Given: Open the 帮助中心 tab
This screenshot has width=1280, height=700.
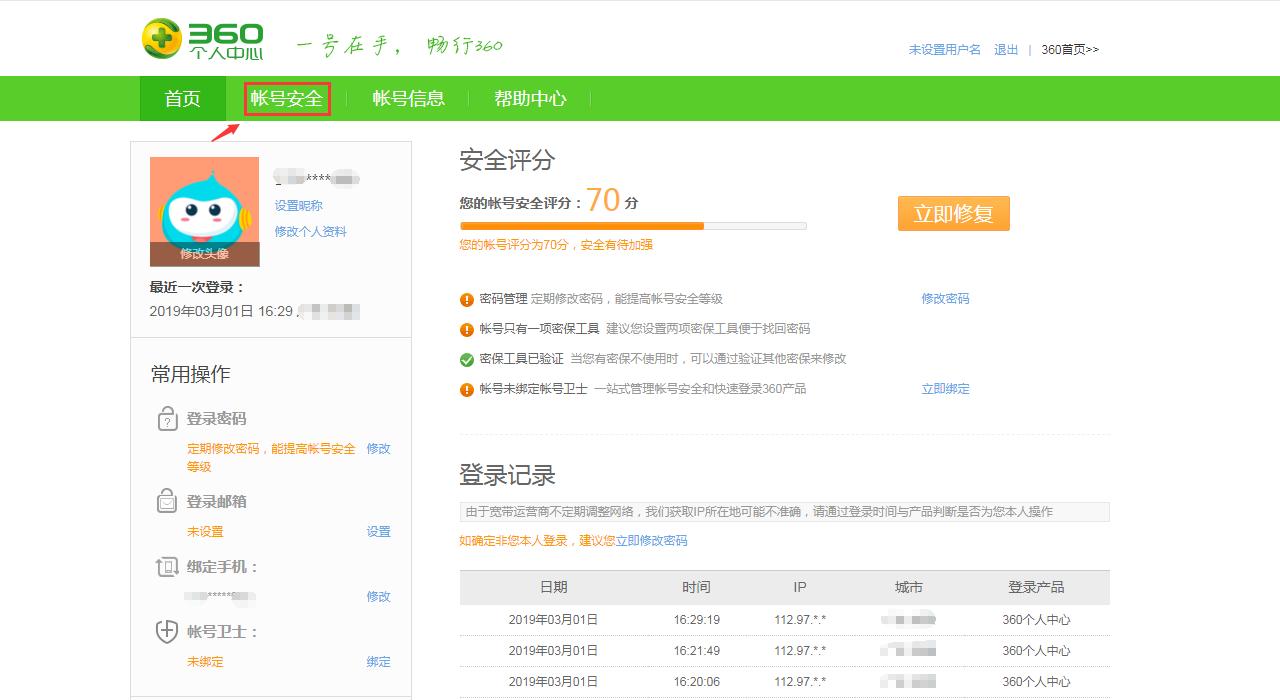Looking at the screenshot, I should click(x=530, y=99).
